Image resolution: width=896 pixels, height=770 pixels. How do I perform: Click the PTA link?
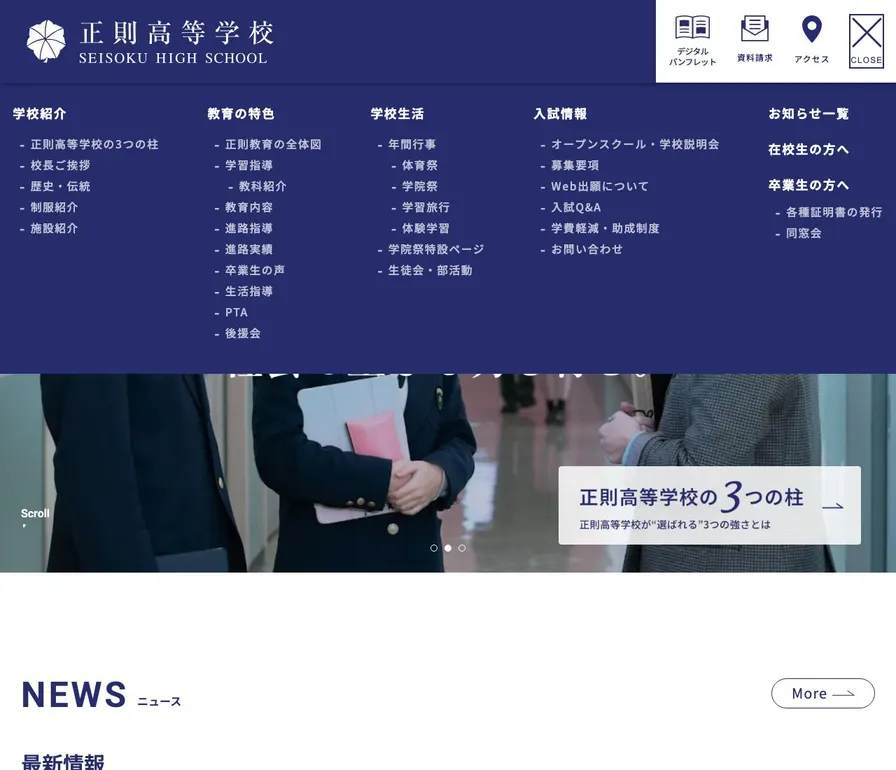tap(236, 312)
